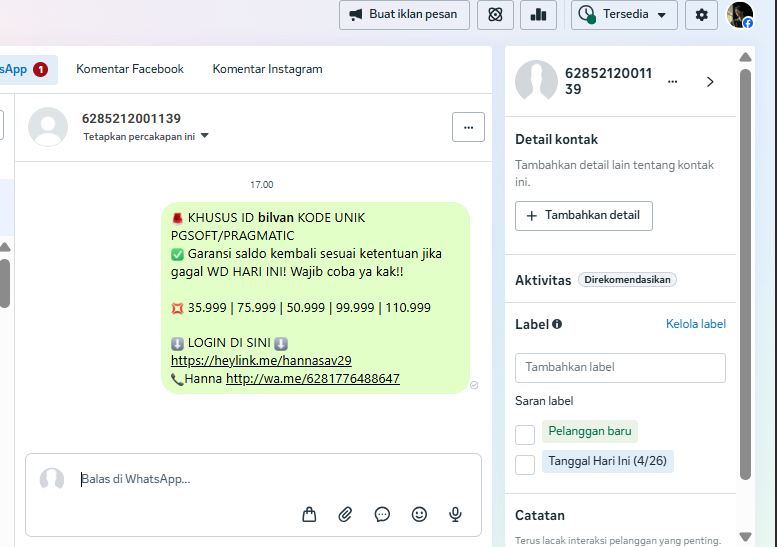Click the right panel contact avatar
This screenshot has height=547, width=777.
536,81
